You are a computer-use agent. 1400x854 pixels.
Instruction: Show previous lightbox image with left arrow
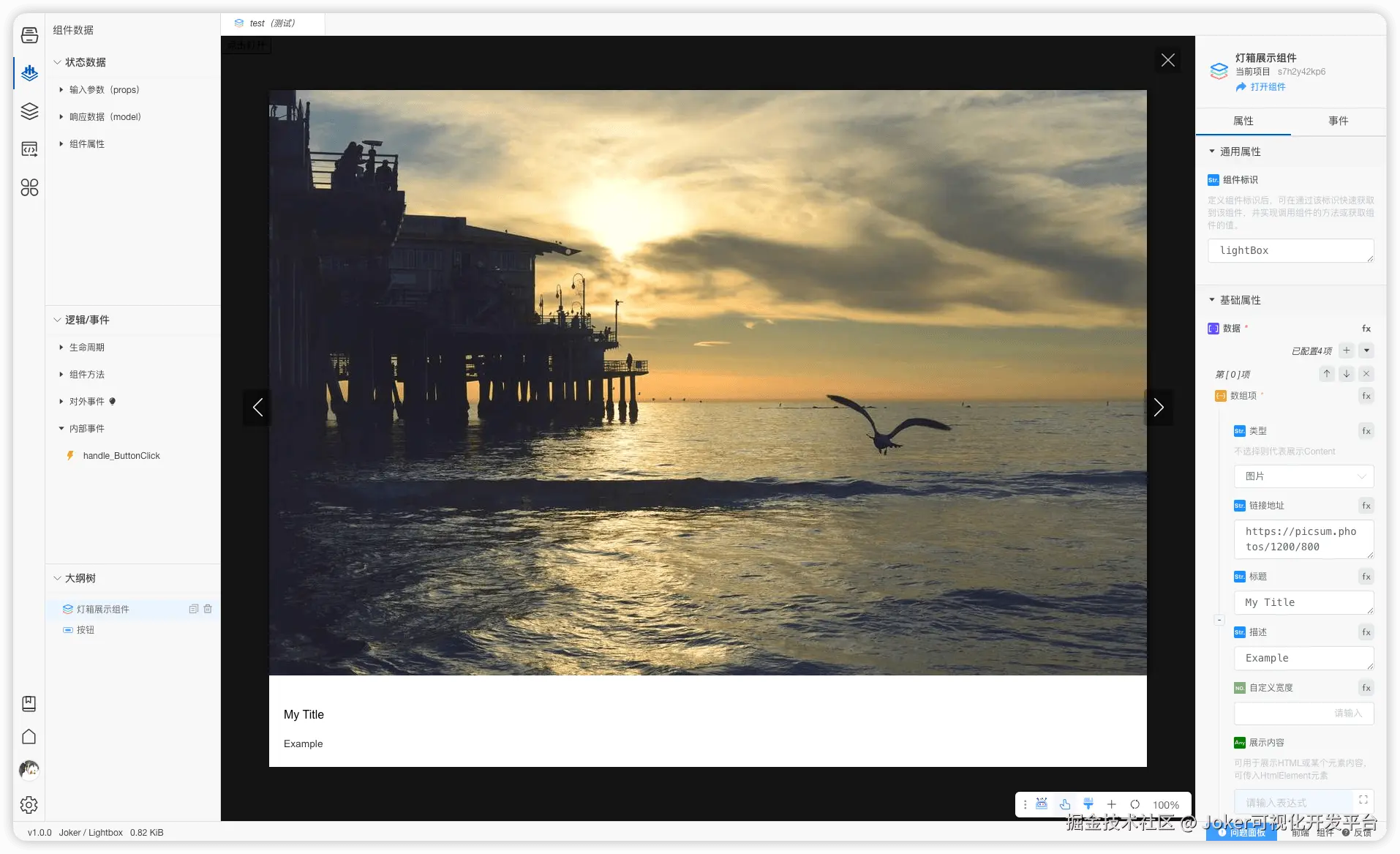click(x=257, y=407)
